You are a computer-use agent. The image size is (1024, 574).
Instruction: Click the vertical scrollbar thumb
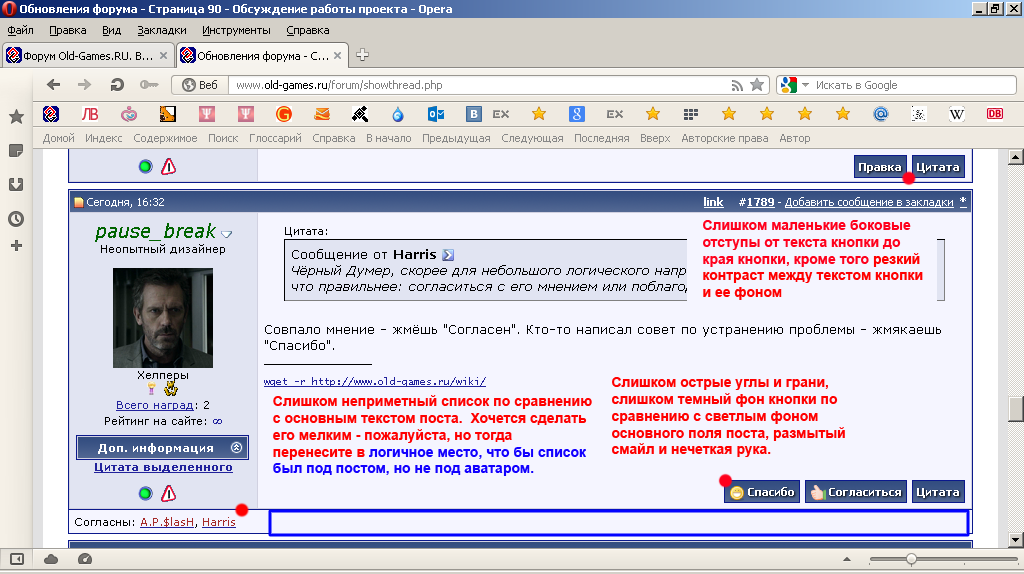1016,409
